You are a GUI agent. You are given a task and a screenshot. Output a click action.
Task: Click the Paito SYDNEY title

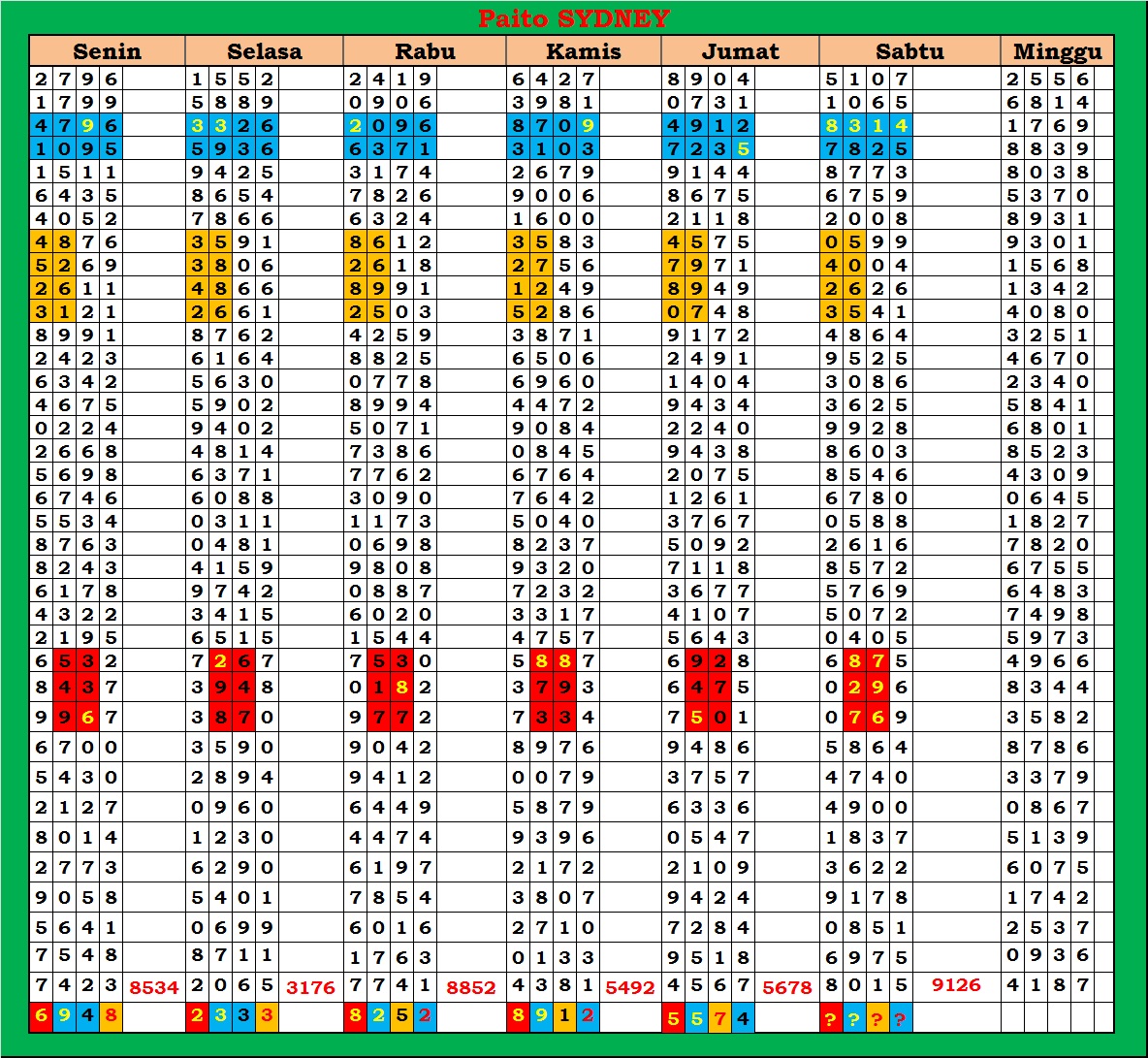[573, 18]
